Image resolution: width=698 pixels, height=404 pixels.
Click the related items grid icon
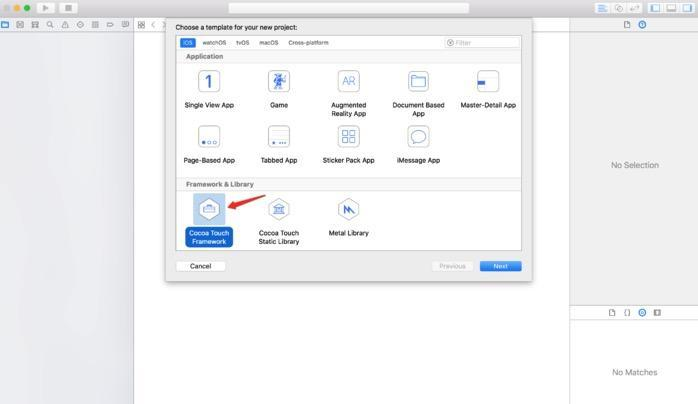141,25
